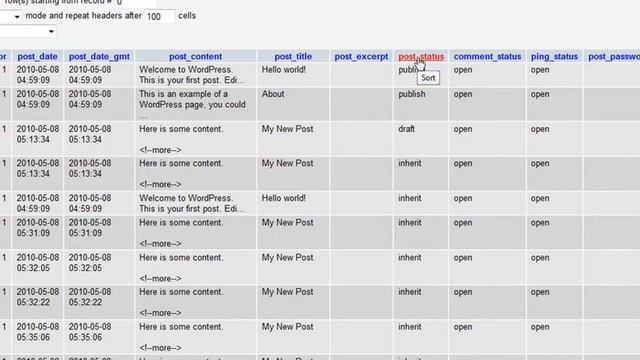Image resolution: width=640 pixels, height=360 pixels.
Task: Select 'Welcome to WordPress' content in first row
Action: [192, 75]
